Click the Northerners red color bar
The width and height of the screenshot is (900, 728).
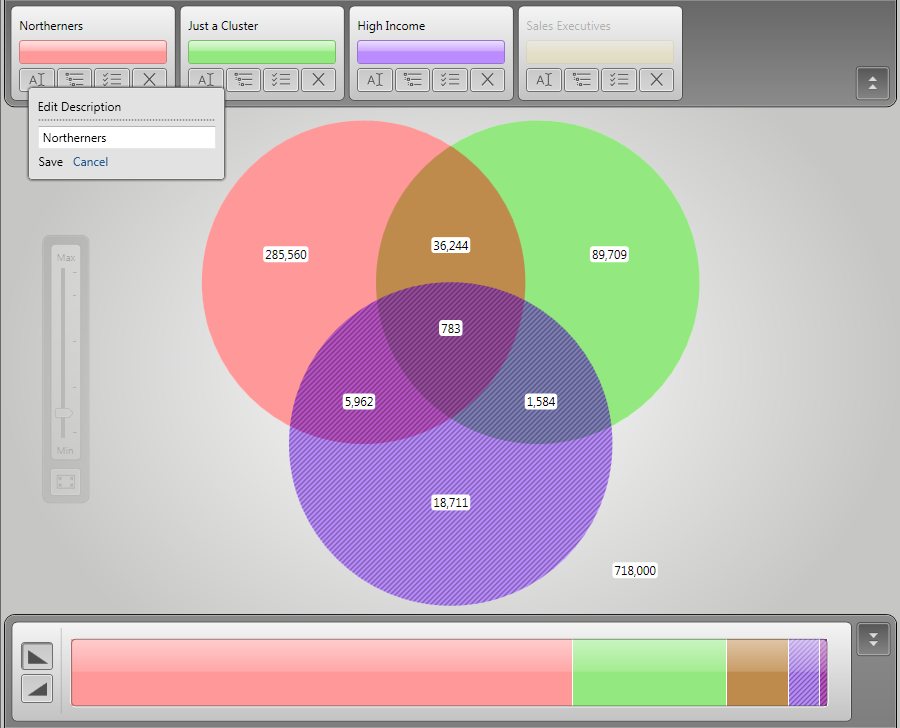[93, 52]
